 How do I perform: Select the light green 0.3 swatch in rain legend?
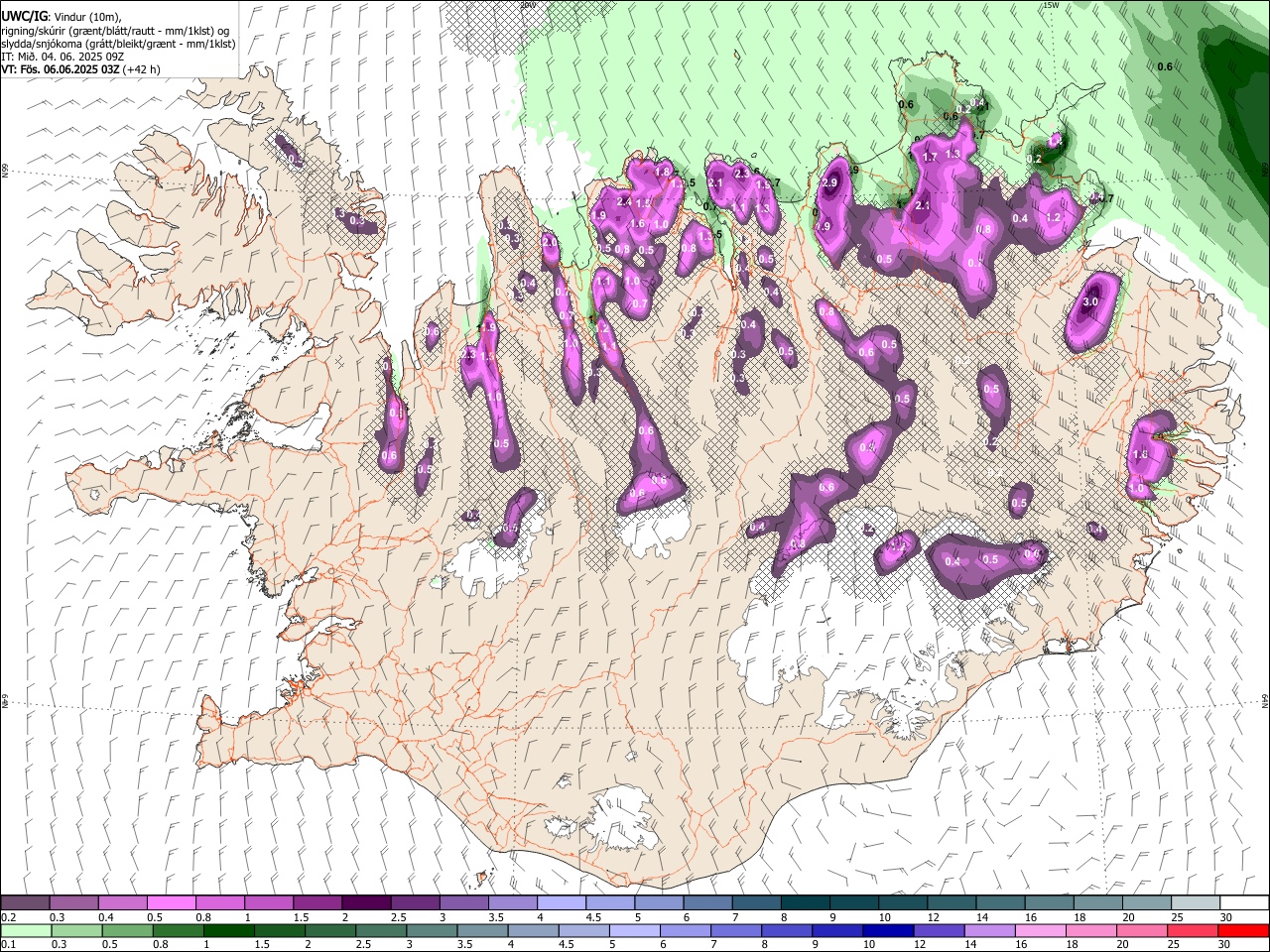pyautogui.click(x=75, y=930)
